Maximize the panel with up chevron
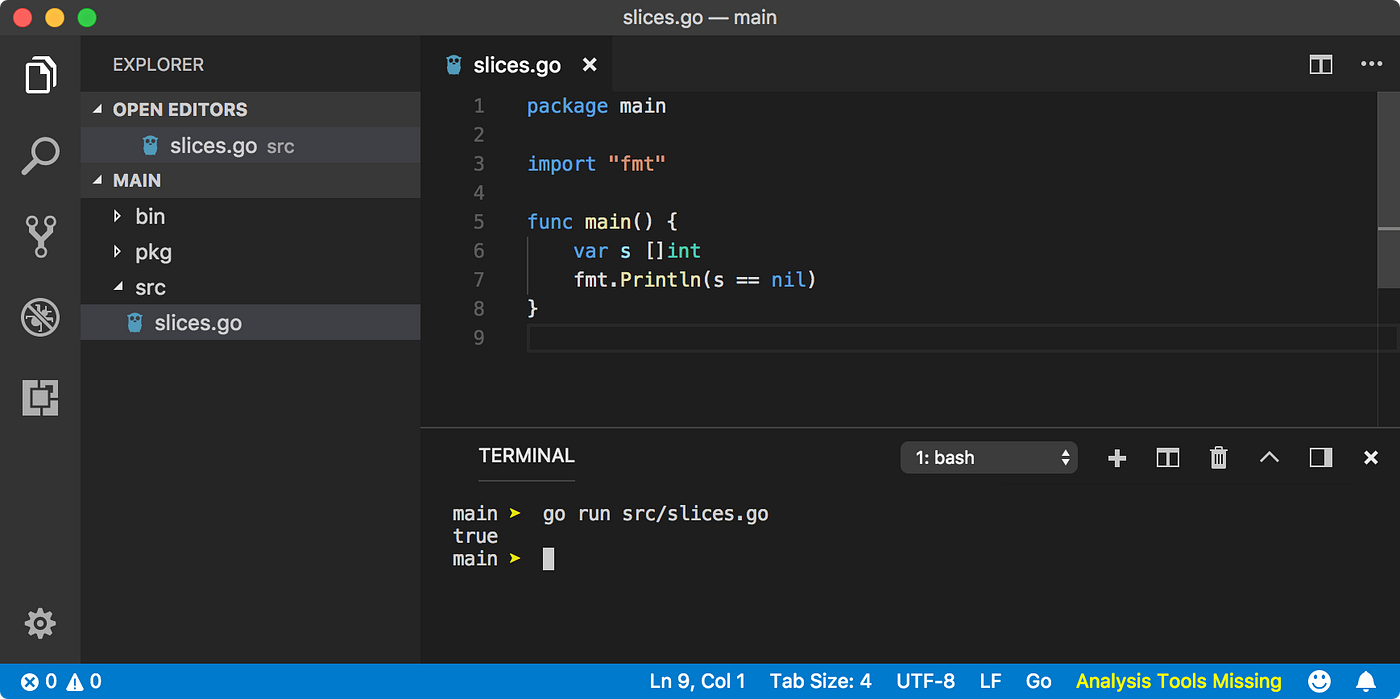Image resolution: width=1400 pixels, height=699 pixels. coord(1269,458)
